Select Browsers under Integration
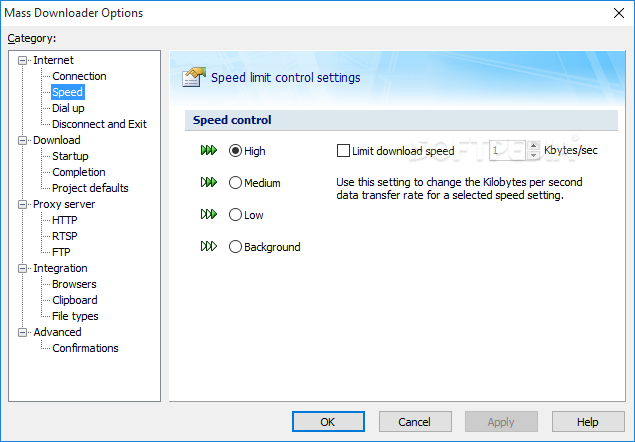Screen dimensions: 635x442 click(x=74, y=284)
